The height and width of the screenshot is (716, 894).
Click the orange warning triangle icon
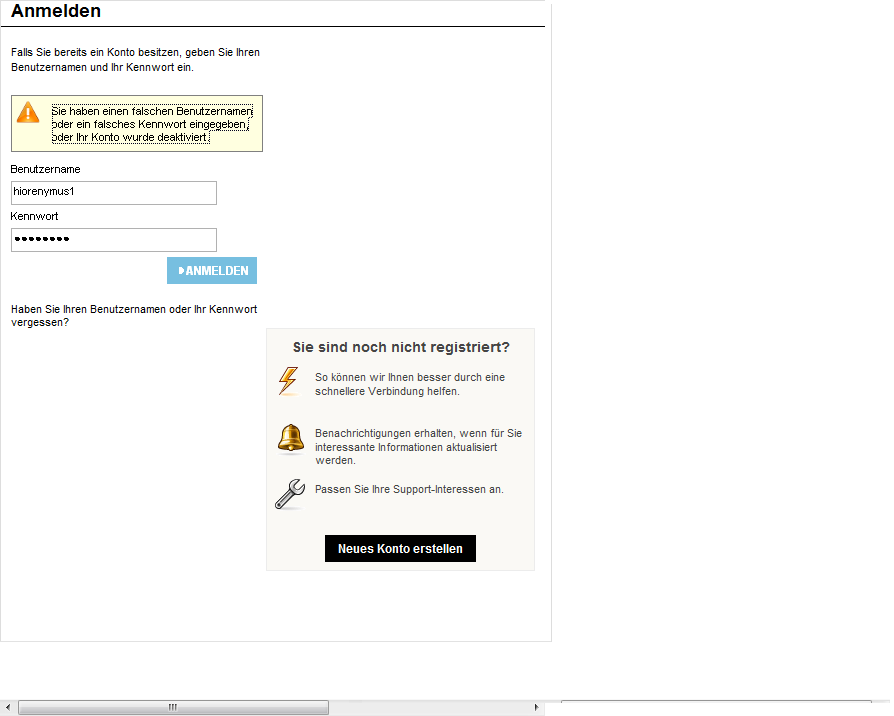[x=29, y=112]
